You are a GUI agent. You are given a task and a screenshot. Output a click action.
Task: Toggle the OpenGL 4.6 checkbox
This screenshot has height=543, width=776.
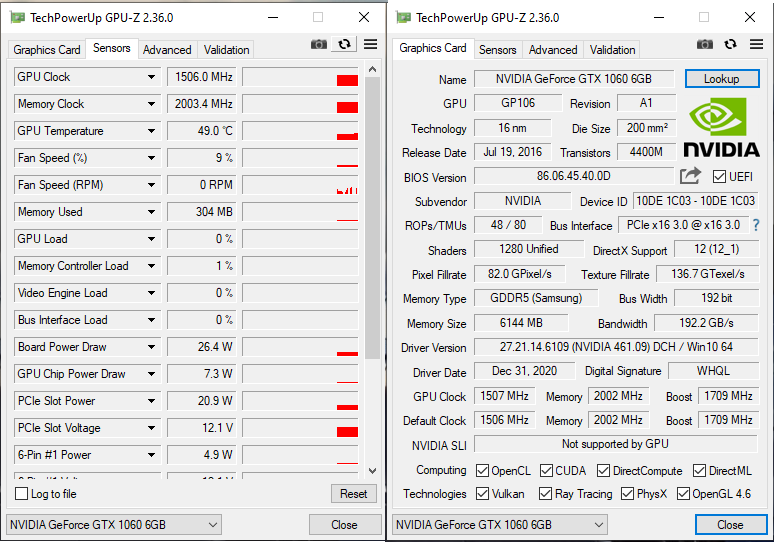[x=683, y=494]
